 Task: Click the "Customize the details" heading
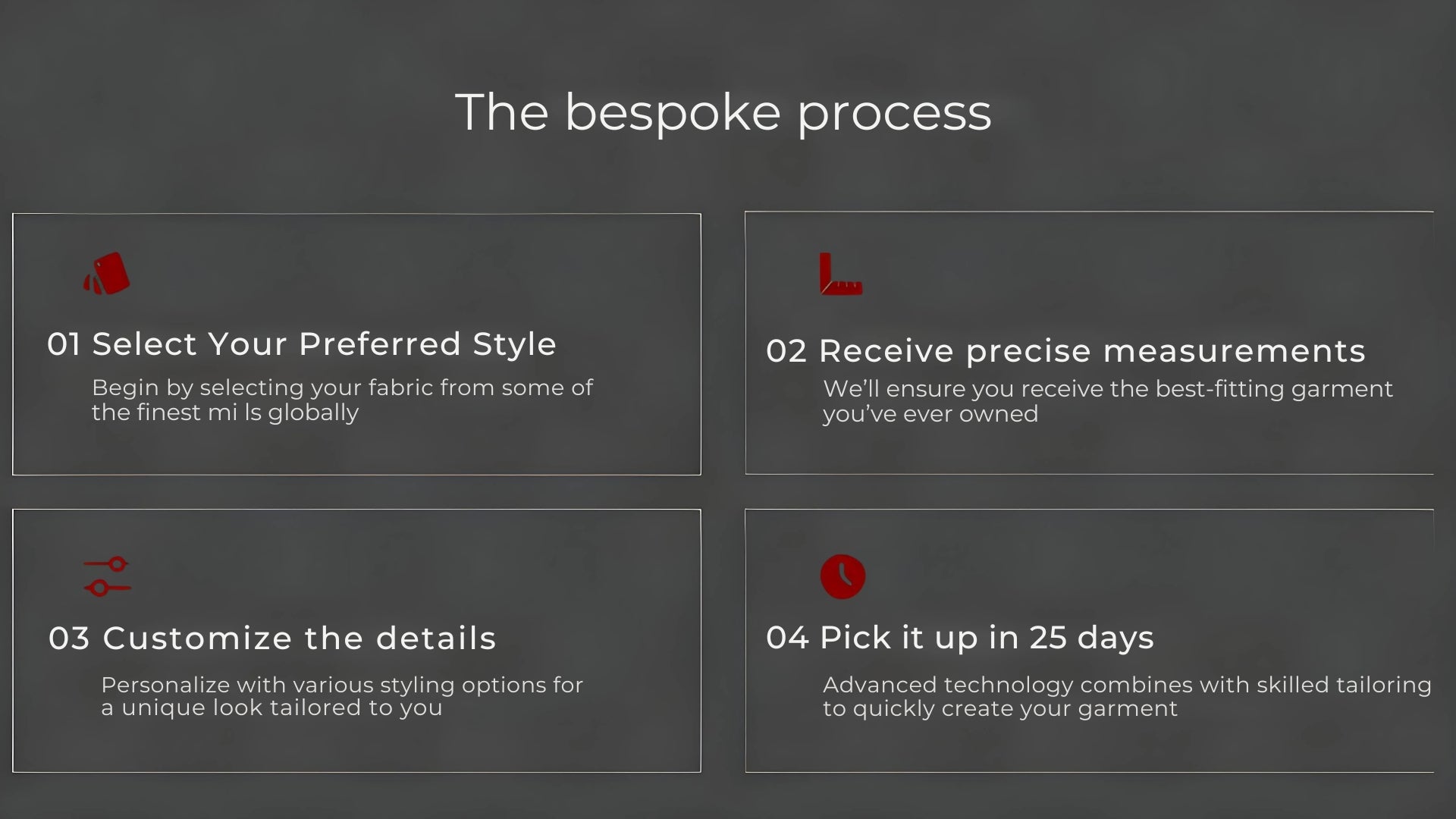point(299,639)
